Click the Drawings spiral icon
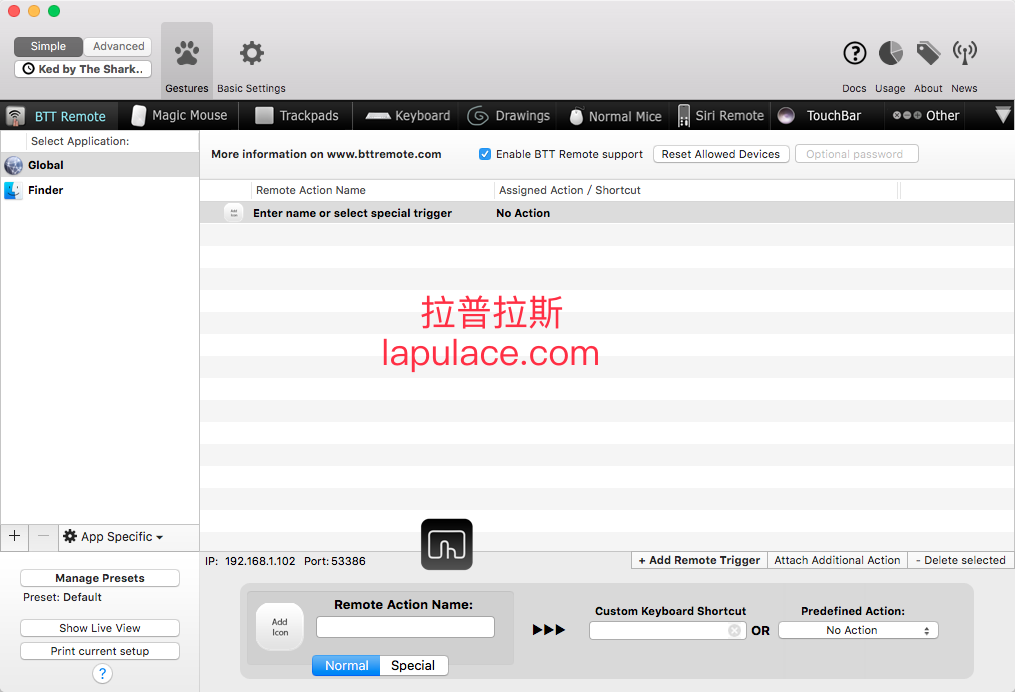The height and width of the screenshot is (692, 1015). pos(478,116)
